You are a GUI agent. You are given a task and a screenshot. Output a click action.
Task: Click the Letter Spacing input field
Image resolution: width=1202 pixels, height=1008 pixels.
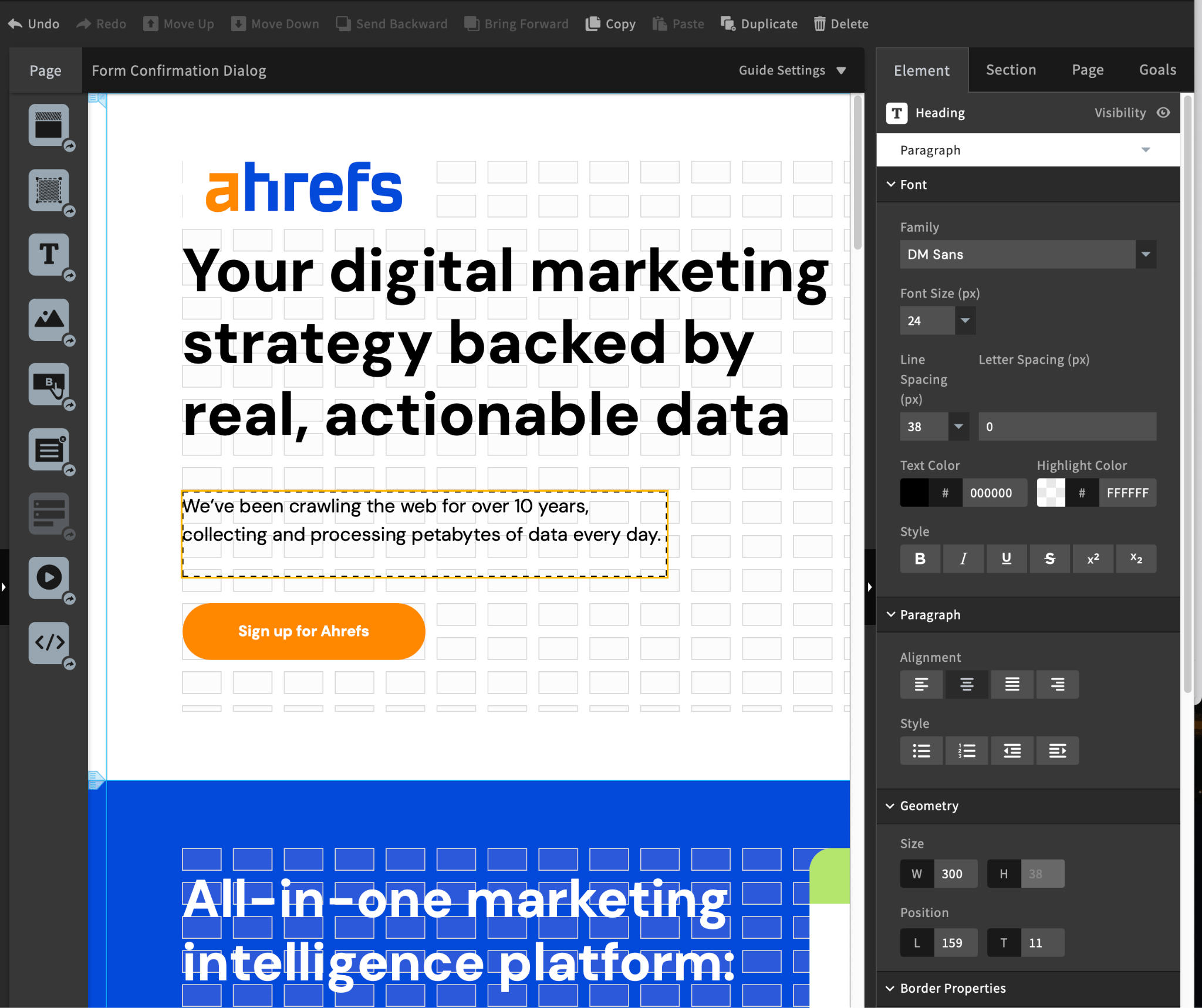click(x=1066, y=426)
